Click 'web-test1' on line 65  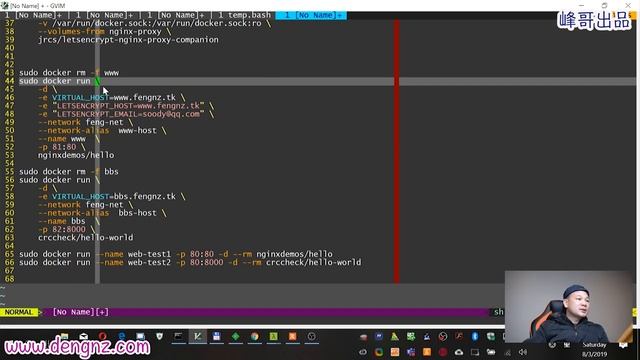[149, 254]
